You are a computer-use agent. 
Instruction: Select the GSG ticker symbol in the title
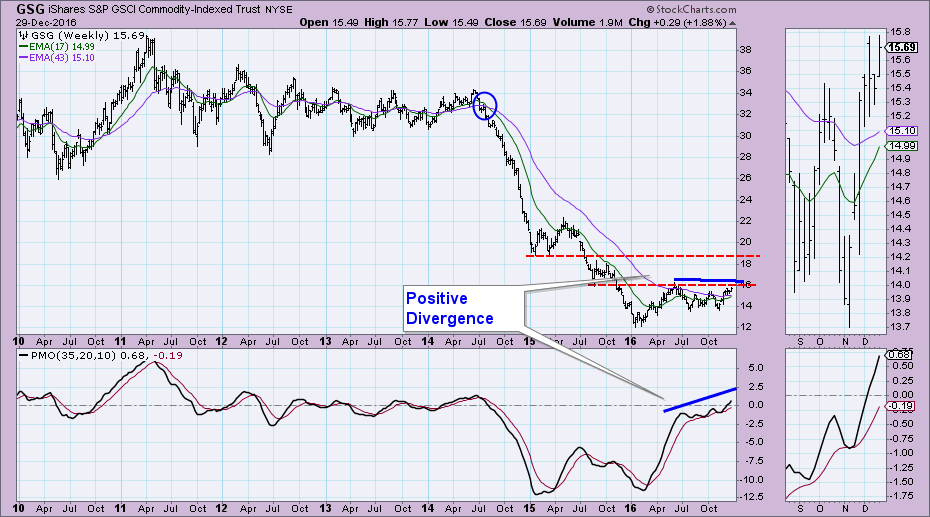[29, 9]
